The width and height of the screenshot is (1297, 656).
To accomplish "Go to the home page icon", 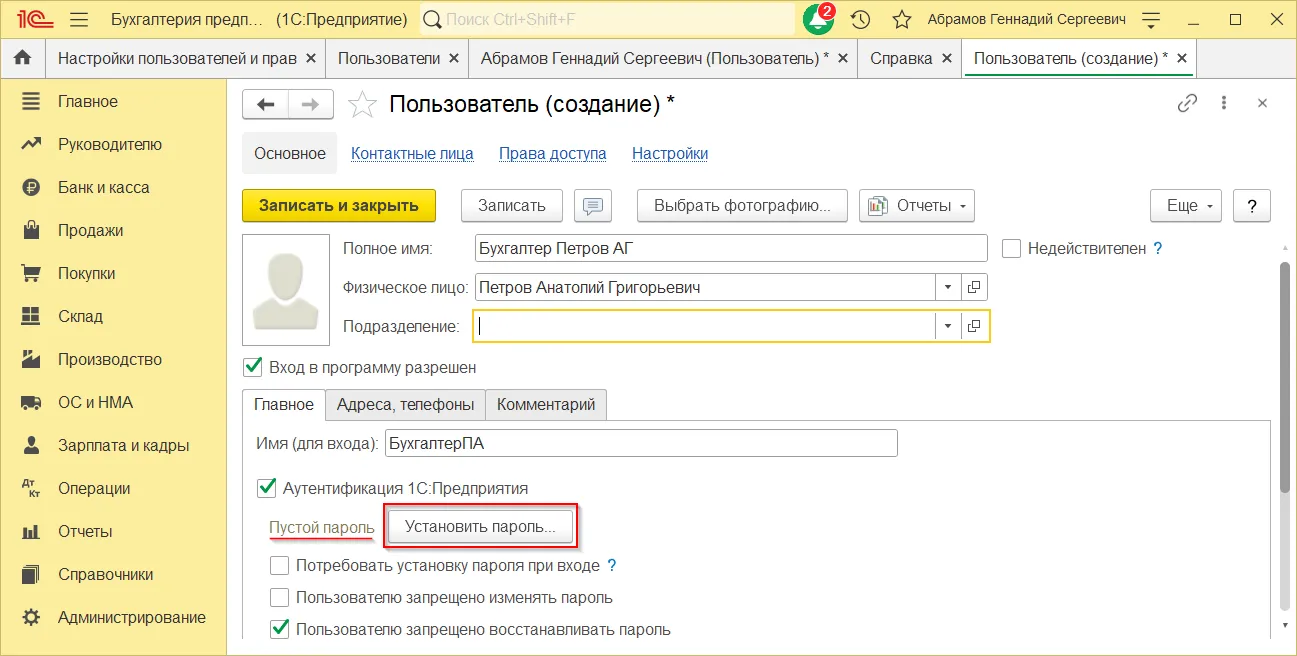I will point(22,58).
